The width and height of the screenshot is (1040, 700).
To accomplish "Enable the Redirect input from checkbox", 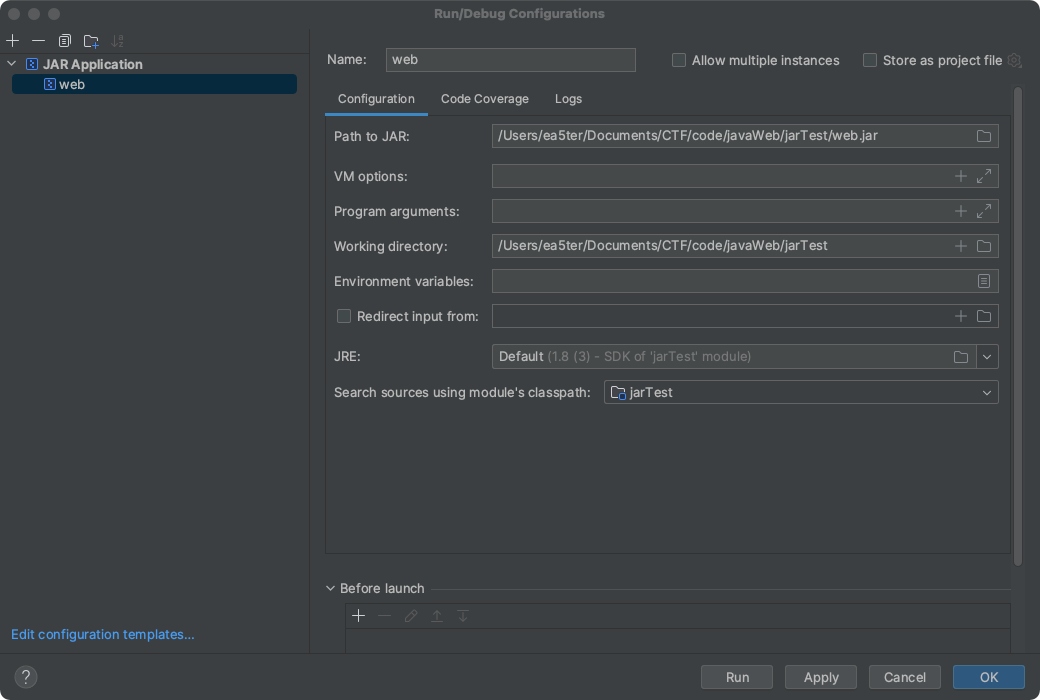I will coord(344,316).
